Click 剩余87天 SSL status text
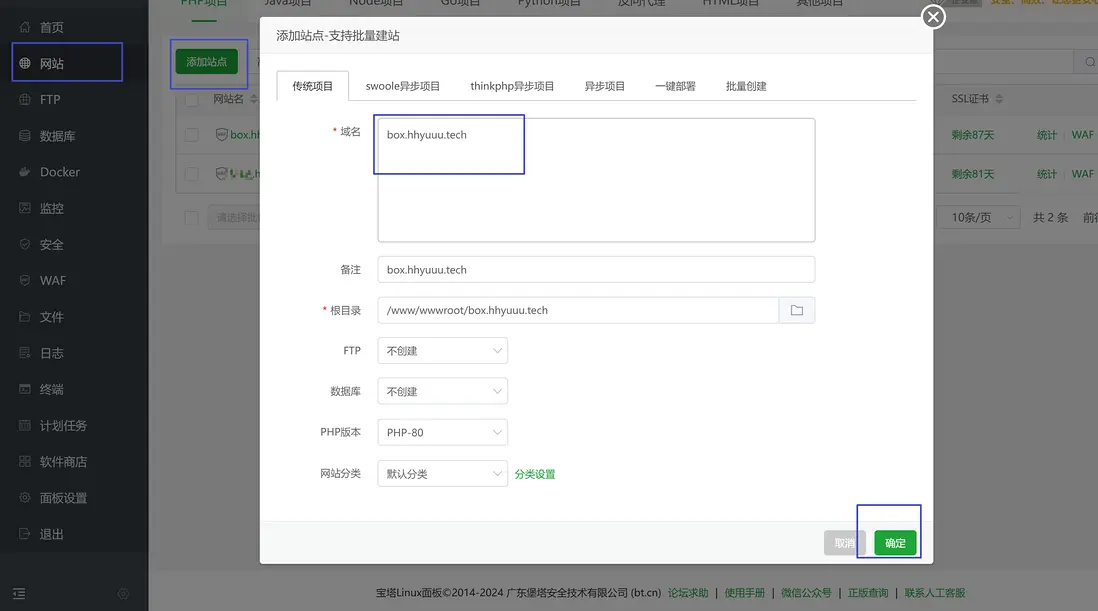The width and height of the screenshot is (1098, 611). [973, 134]
